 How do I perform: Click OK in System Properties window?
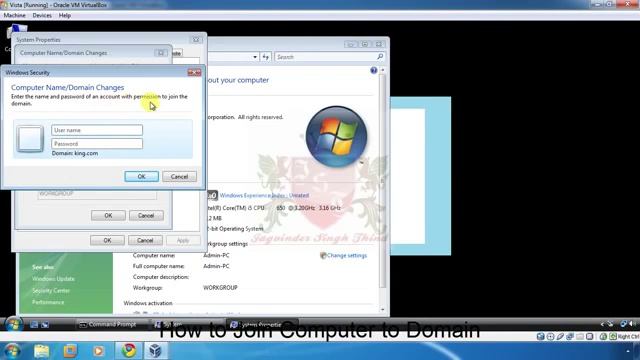(x=107, y=240)
